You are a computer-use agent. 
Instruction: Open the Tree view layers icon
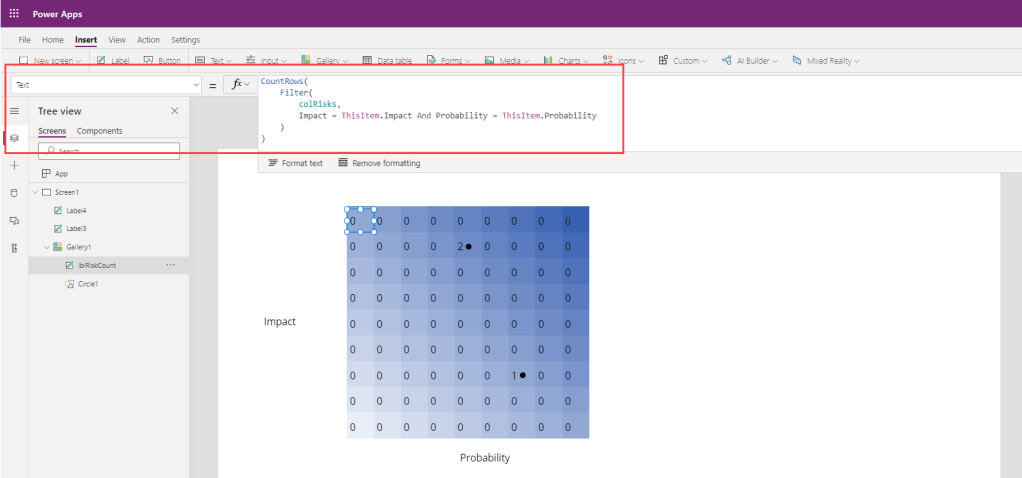[14, 138]
